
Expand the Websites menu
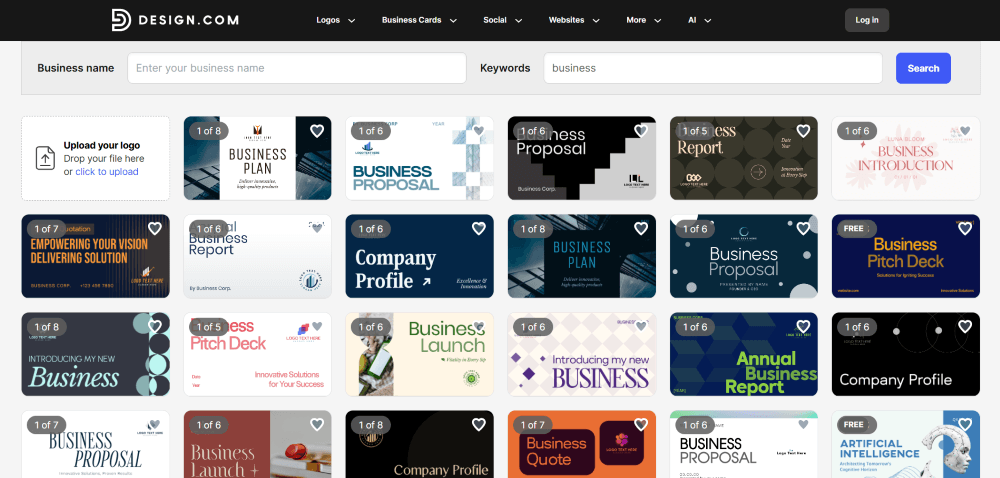[574, 20]
